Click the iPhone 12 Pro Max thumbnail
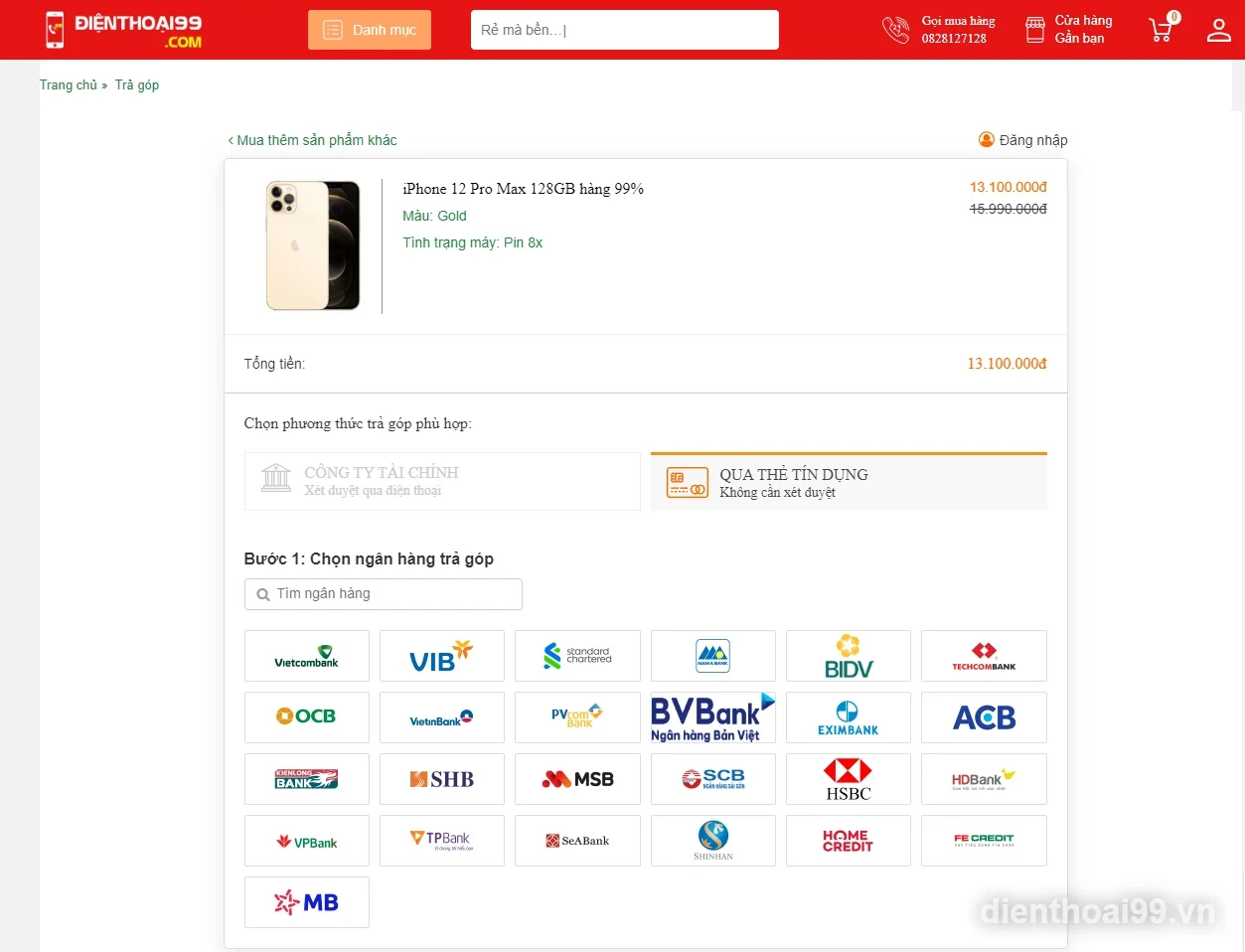The height and width of the screenshot is (952, 1245). point(313,245)
